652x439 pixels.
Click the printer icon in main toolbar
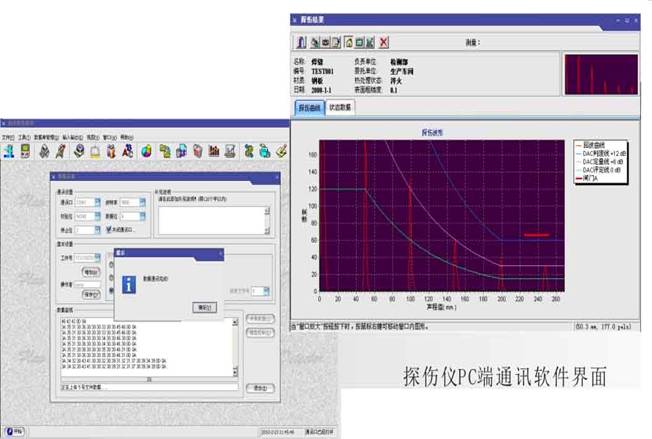[x=230, y=151]
